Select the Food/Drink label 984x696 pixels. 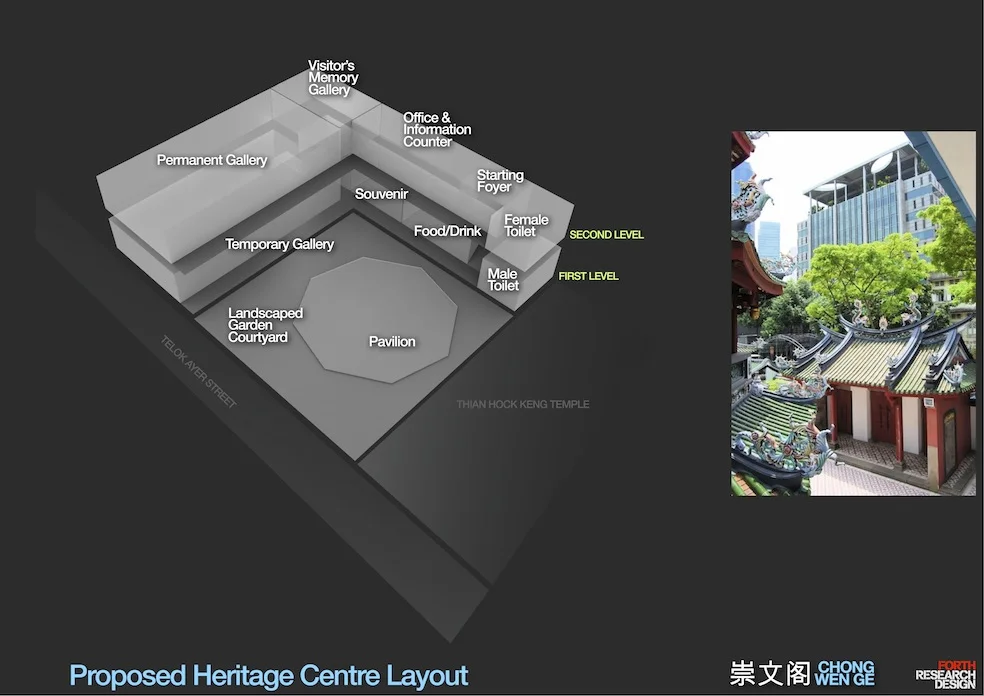[447, 231]
